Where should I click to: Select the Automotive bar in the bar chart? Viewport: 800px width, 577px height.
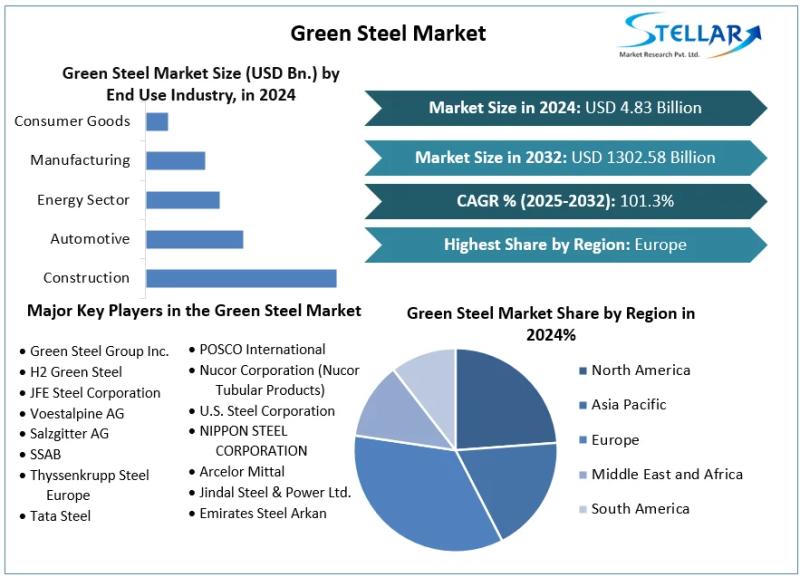(194, 239)
